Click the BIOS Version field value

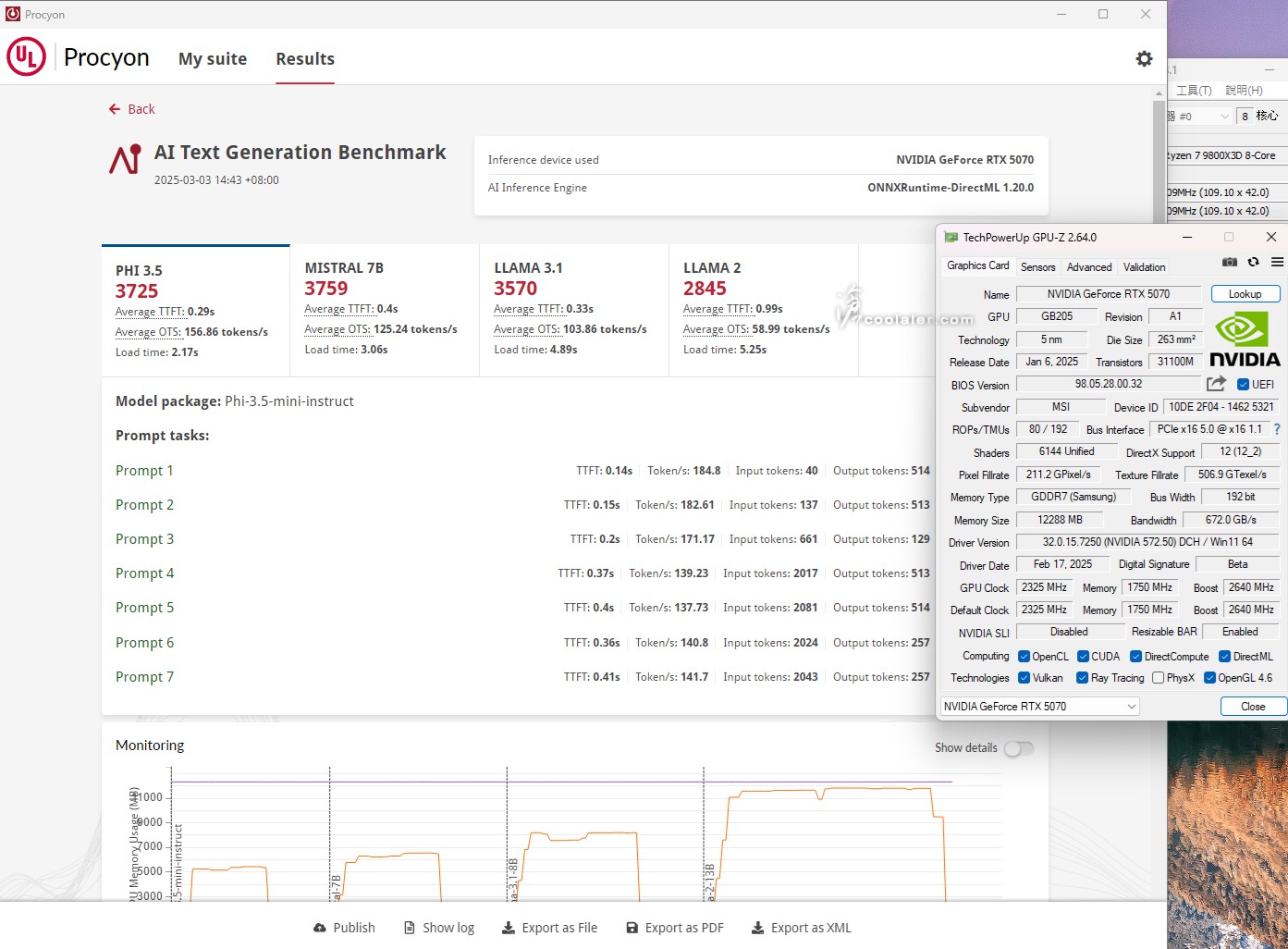1109,384
